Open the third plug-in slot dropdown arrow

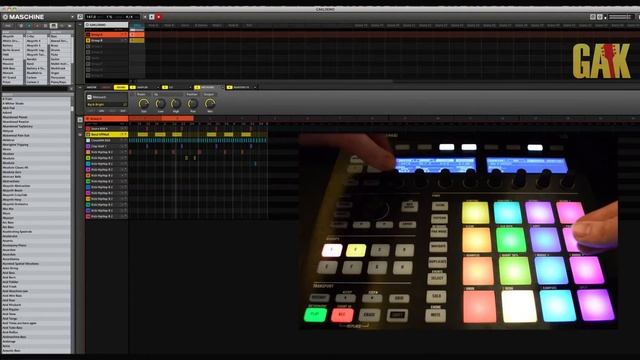223,87
